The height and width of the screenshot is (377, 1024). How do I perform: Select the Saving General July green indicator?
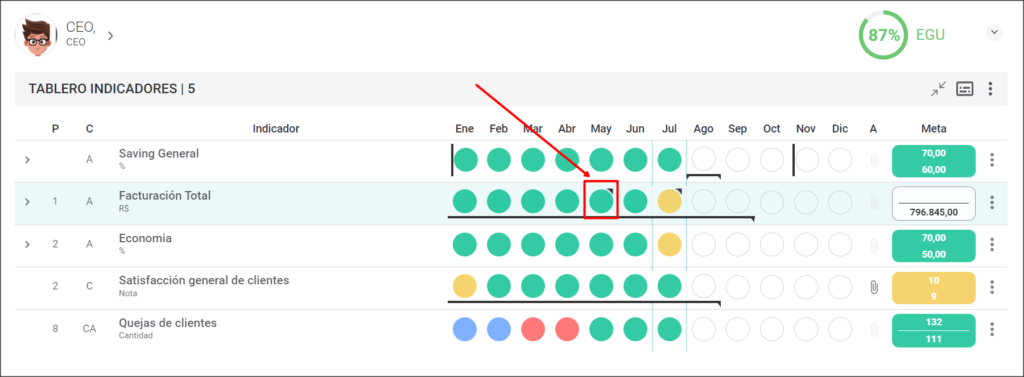(669, 159)
